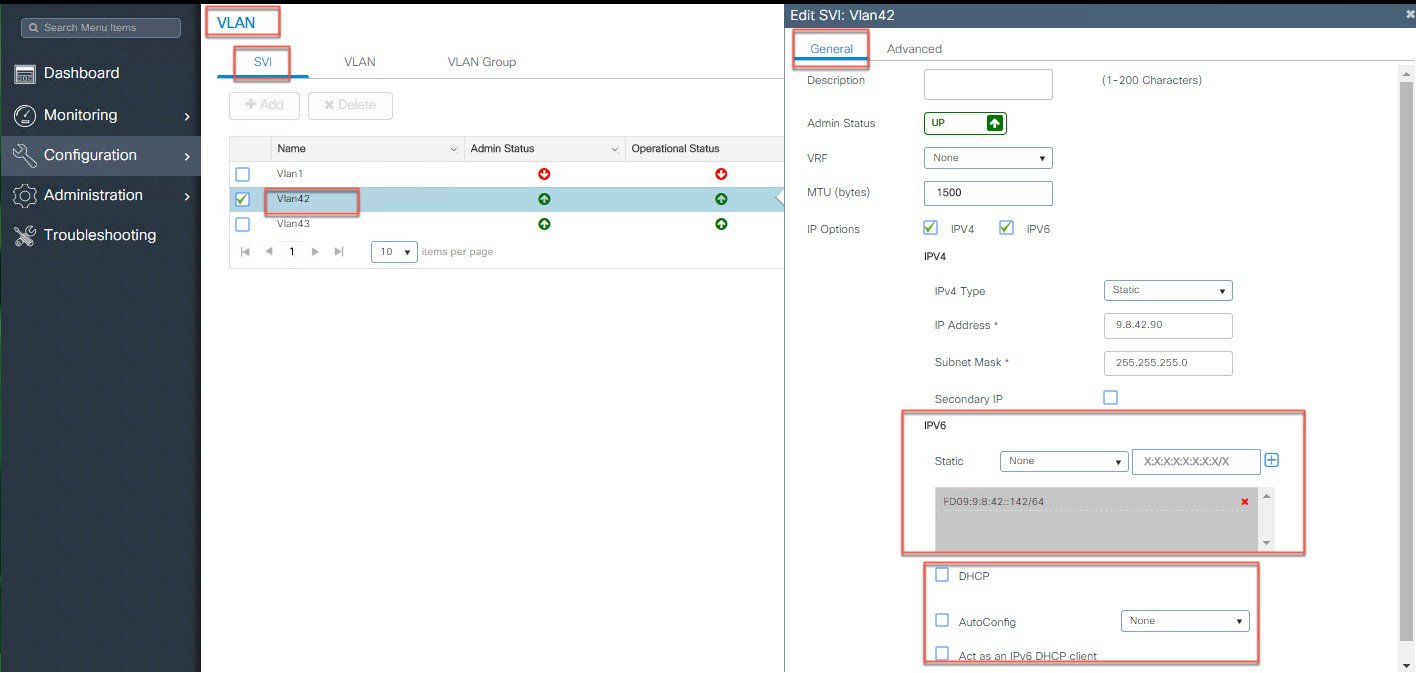Click the Vlan43 name entry
The height and width of the screenshot is (673, 1416).
[x=293, y=224]
